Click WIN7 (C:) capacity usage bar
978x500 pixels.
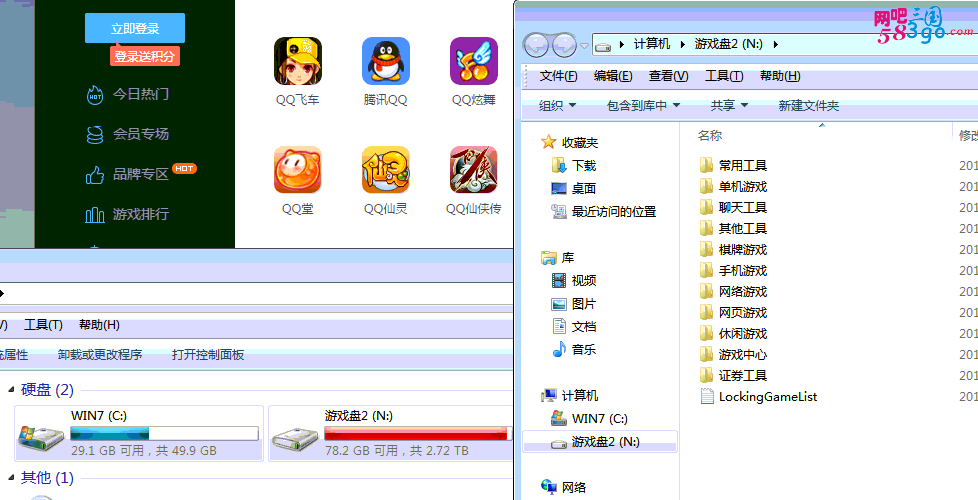click(164, 433)
